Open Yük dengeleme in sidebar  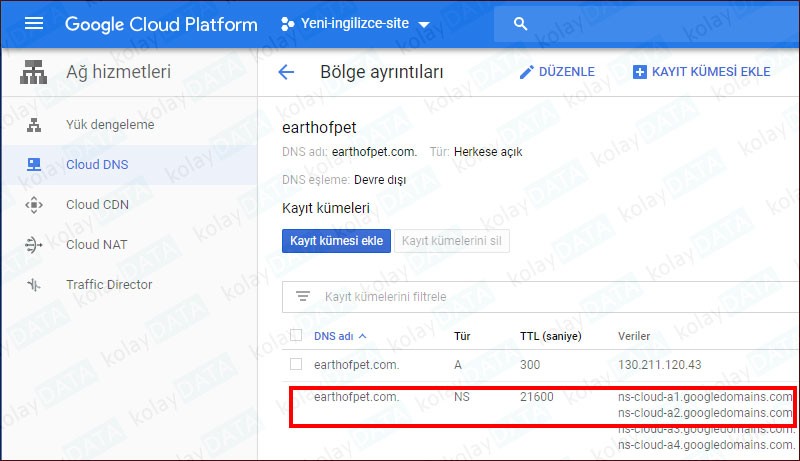click(x=110, y=124)
